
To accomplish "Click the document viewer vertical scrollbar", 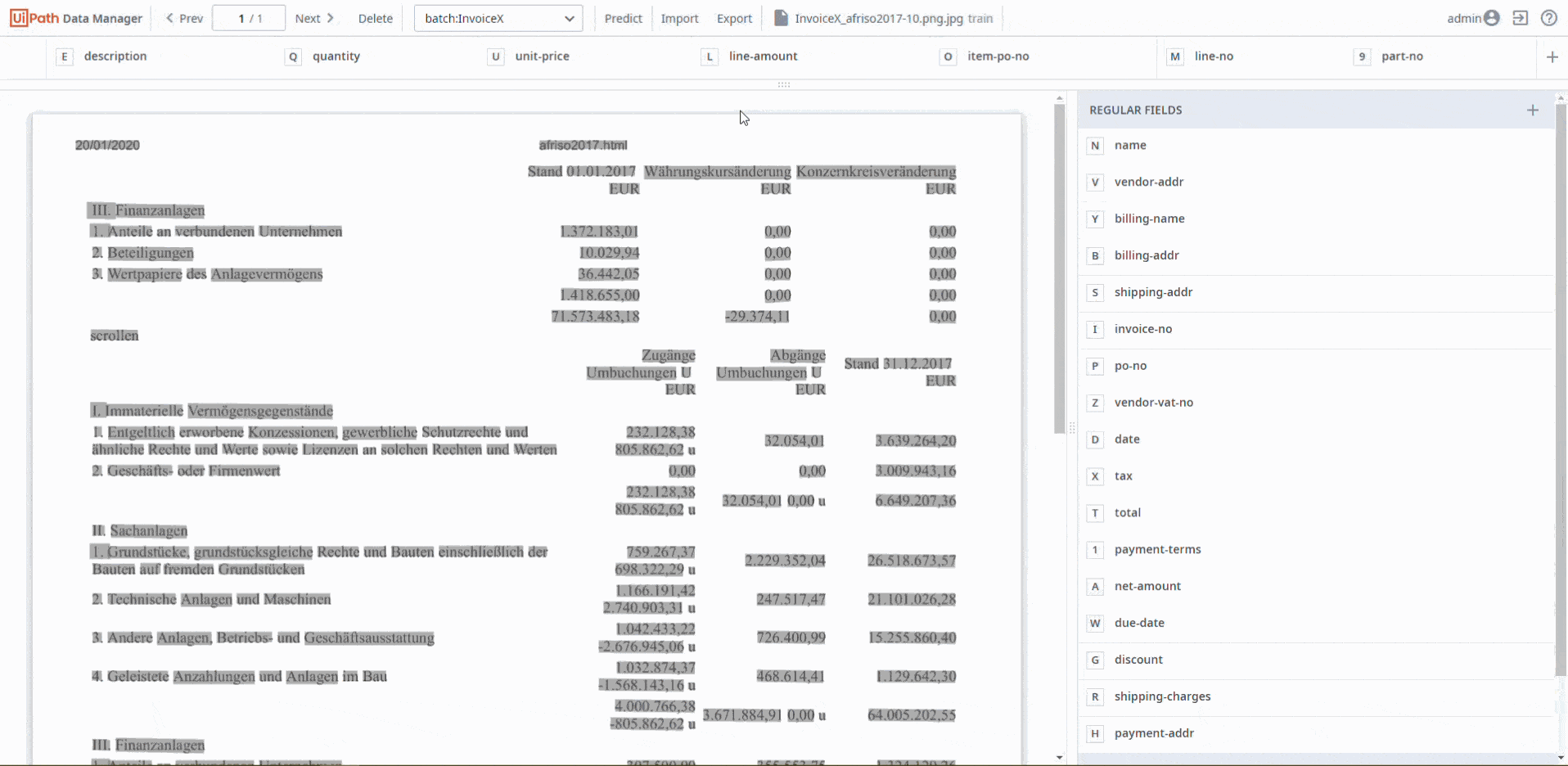I will pyautogui.click(x=1060, y=269).
